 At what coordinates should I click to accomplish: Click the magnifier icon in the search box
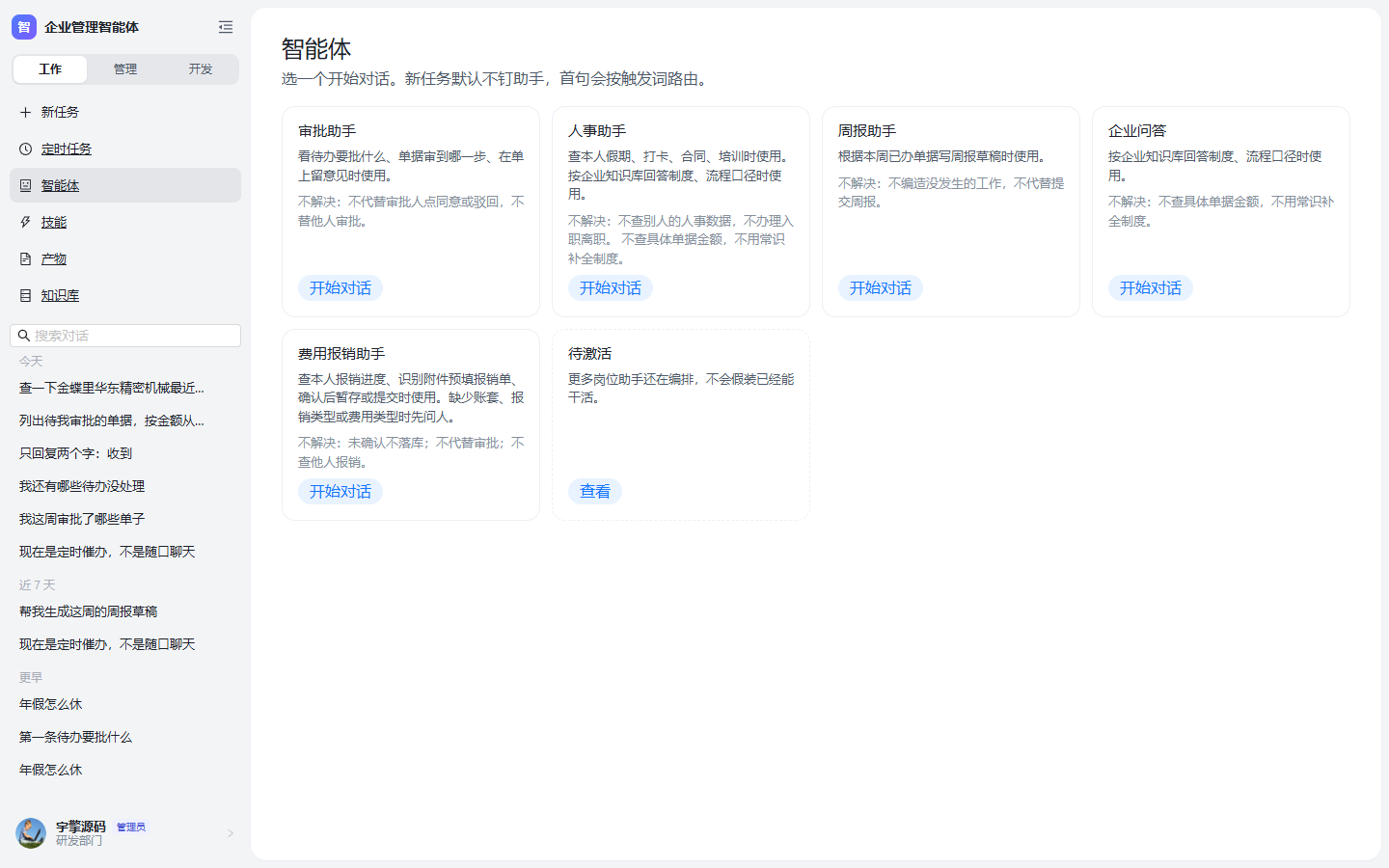click(24, 336)
